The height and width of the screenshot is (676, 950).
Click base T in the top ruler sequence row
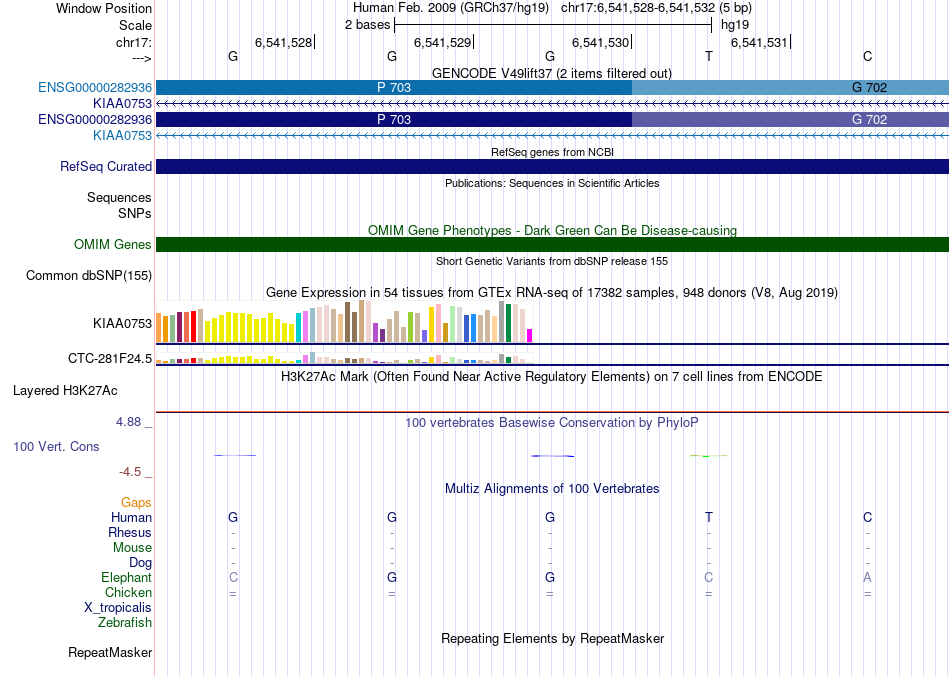point(709,56)
